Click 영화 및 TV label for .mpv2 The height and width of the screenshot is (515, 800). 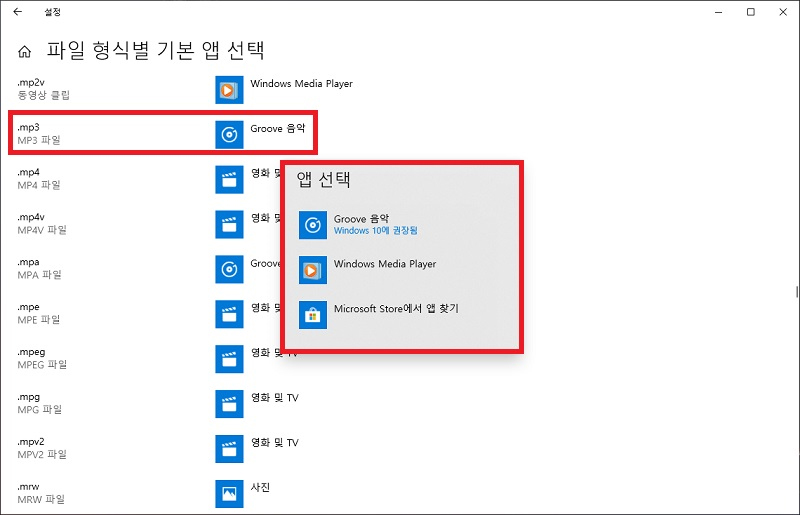point(274,443)
